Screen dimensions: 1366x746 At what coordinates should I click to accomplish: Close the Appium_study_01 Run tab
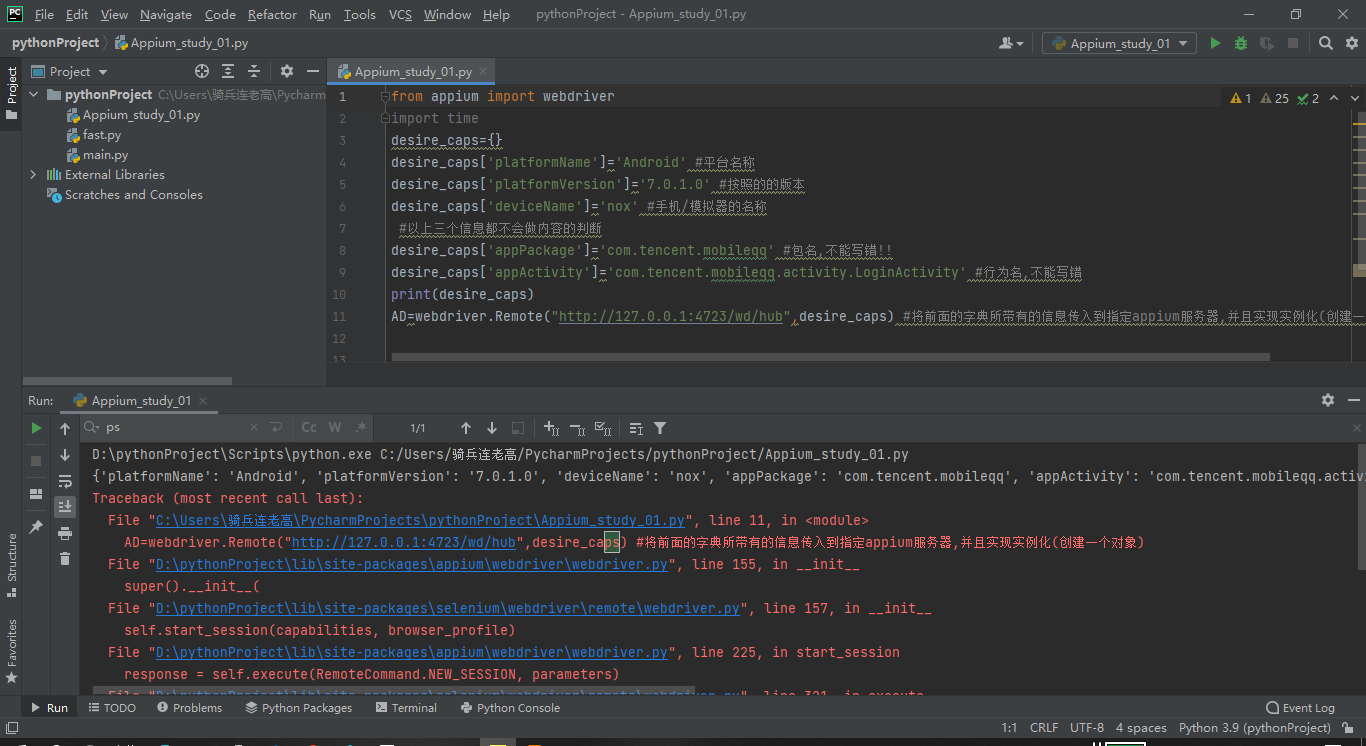[205, 400]
